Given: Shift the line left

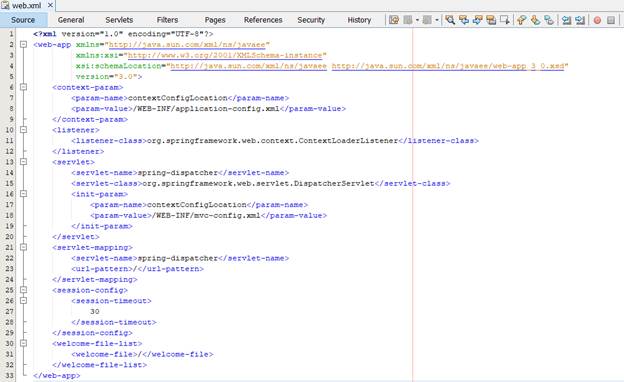Looking at the screenshot, I should click(567, 20).
